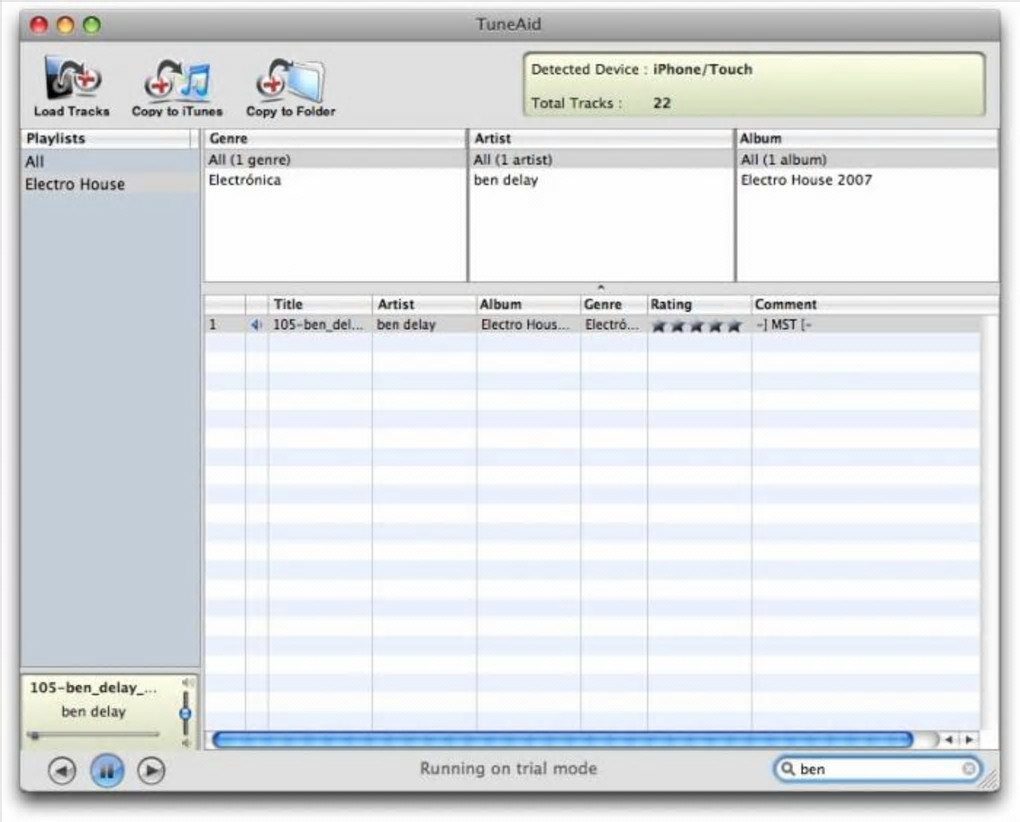Click the speaker icon in track row 1
The height and width of the screenshot is (822, 1020).
click(x=256, y=325)
